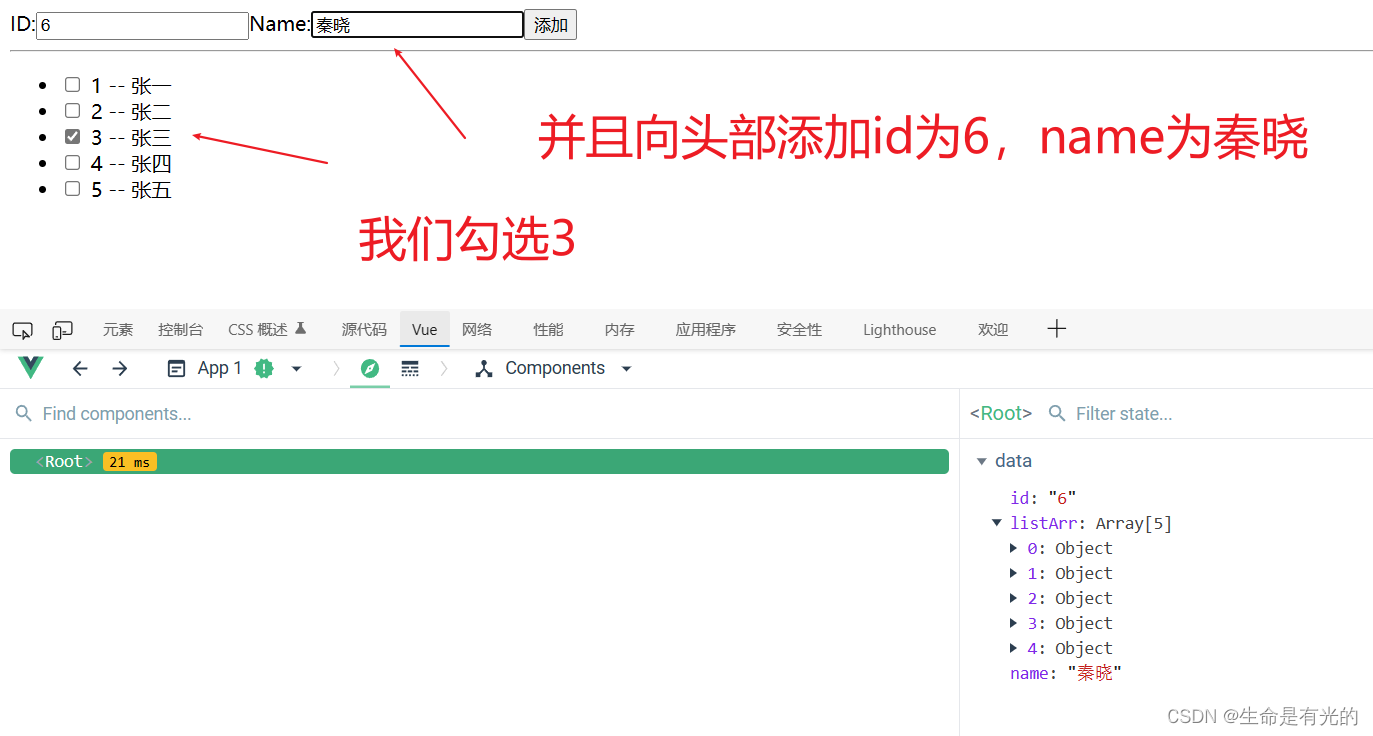This screenshot has width=1373, height=736.
Task: Click the Components tree icon
Action: 484,369
